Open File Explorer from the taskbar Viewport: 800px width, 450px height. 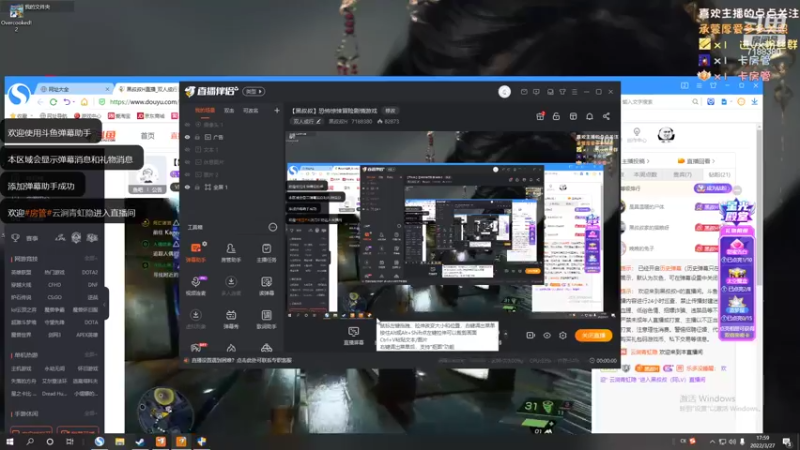coord(120,441)
